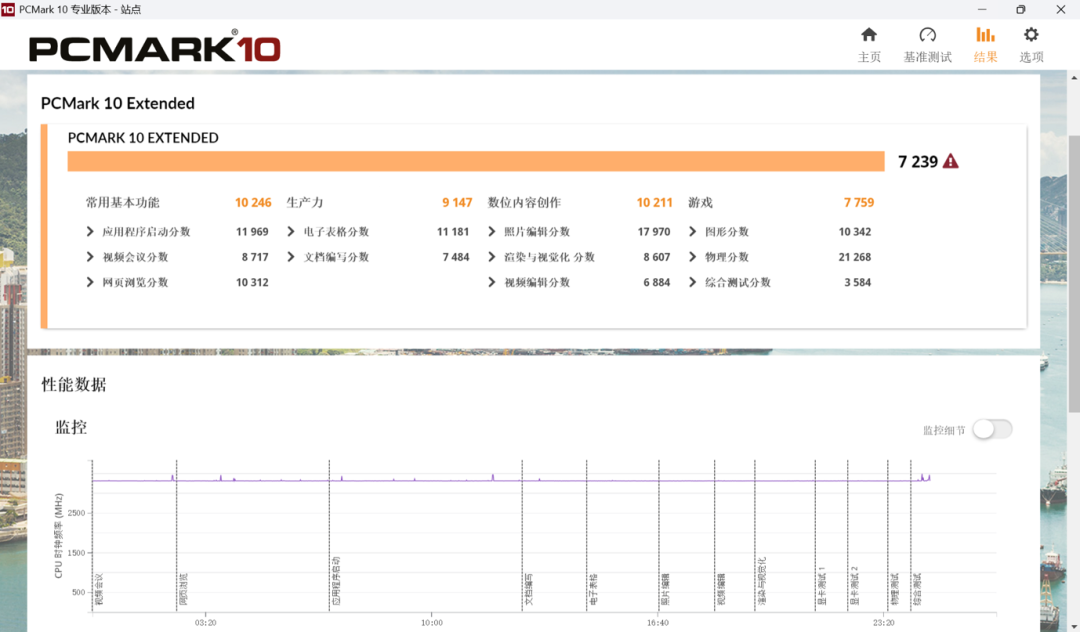
Task: Click the orange Extended score bar
Action: click(x=476, y=161)
